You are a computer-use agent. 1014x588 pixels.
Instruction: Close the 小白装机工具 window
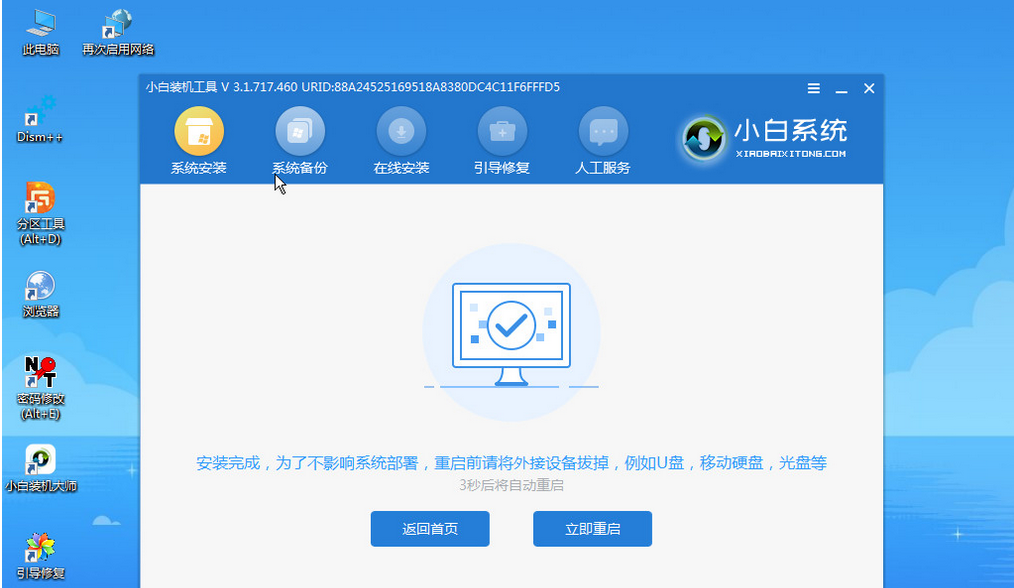tap(869, 88)
